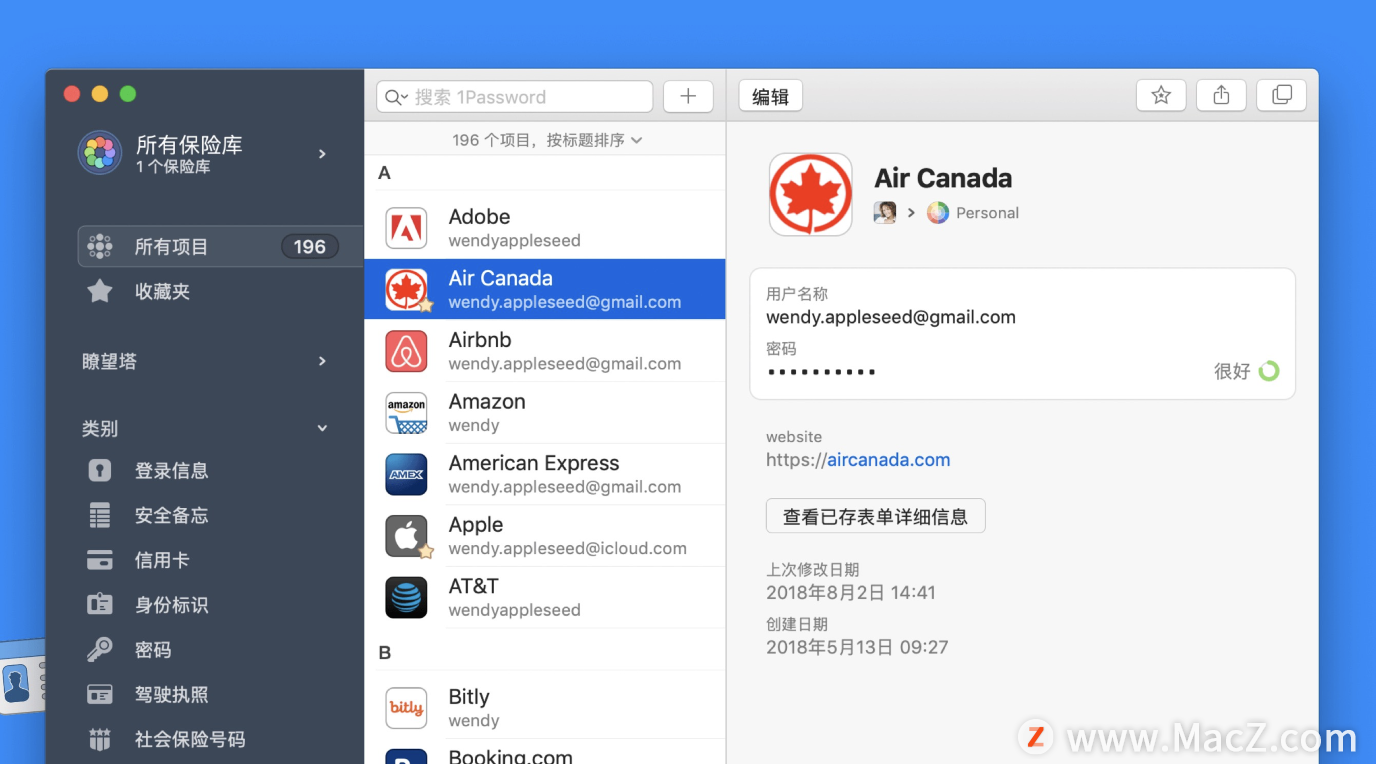Click the 很好 strength label
This screenshot has height=764, width=1376.
click(x=1232, y=371)
